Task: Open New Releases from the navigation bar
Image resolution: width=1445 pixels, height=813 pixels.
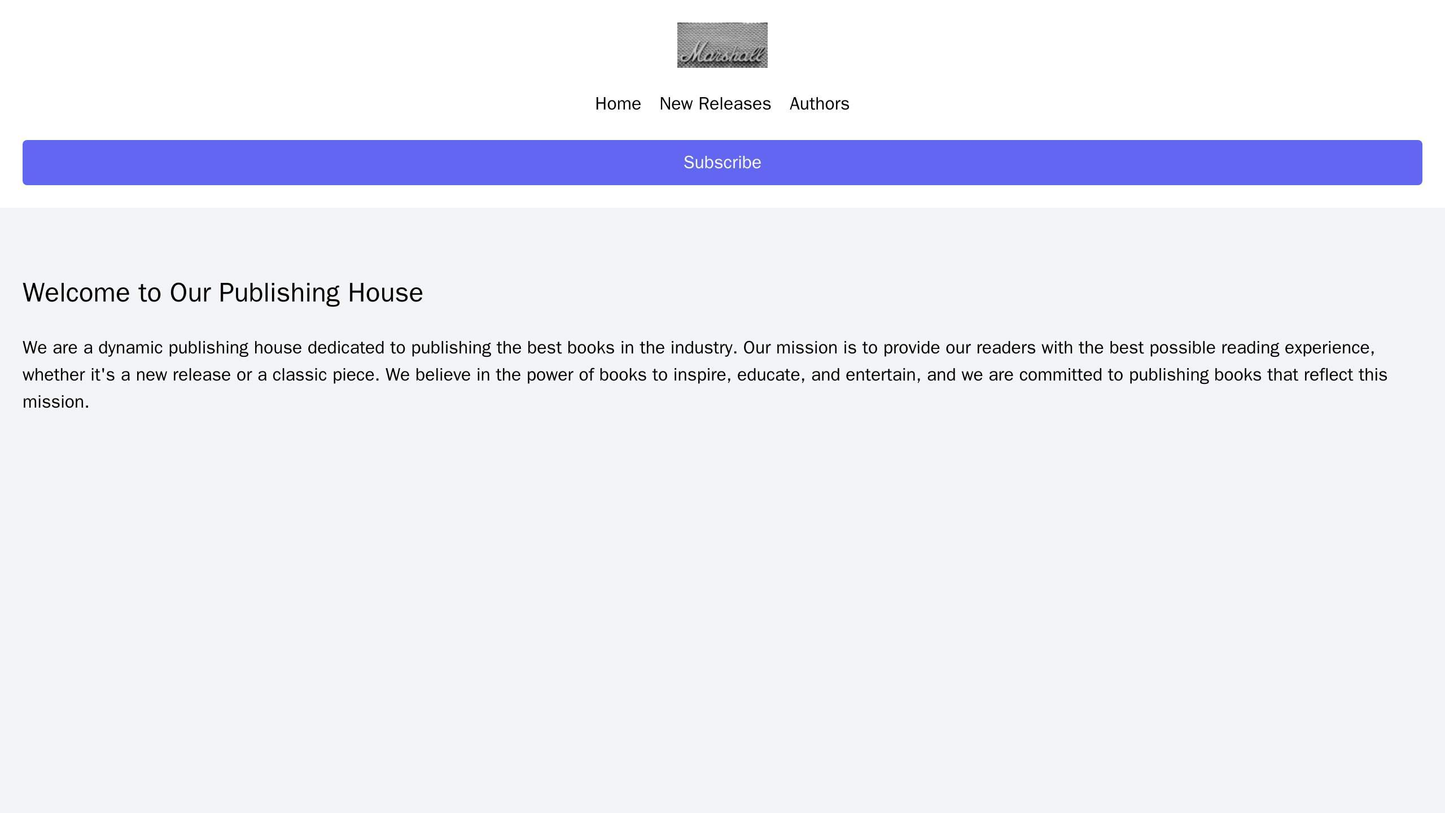Action: pyautogui.click(x=716, y=102)
